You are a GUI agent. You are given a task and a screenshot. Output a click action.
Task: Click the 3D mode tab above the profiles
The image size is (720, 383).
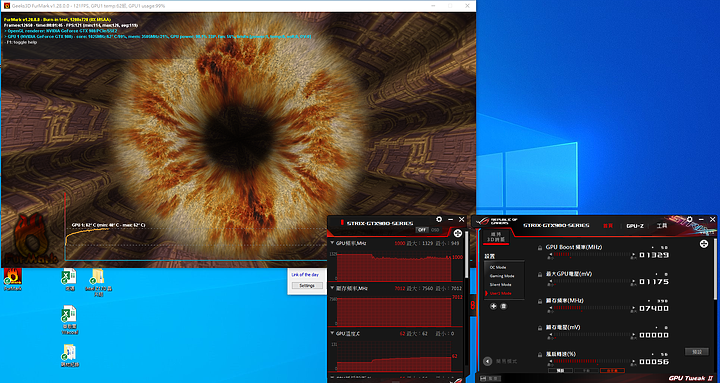pos(496,237)
